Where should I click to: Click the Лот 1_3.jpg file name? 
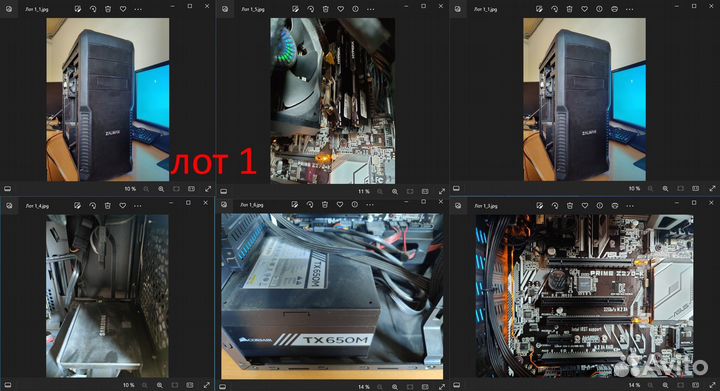click(486, 206)
